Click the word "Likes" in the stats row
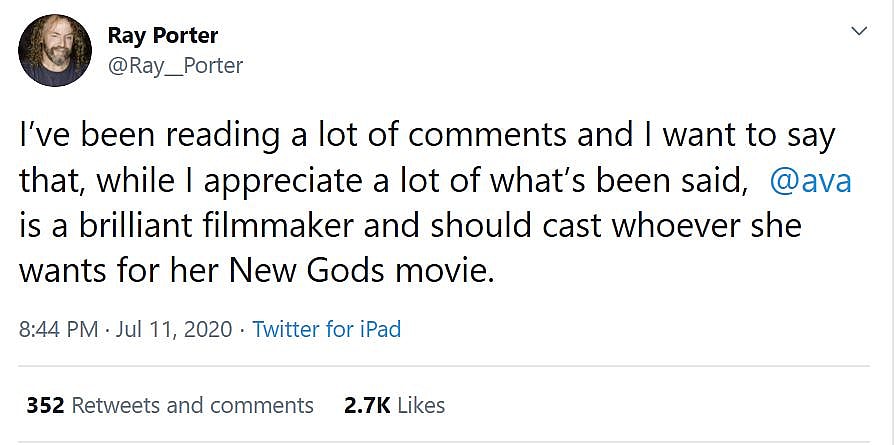Viewport: 895px width, 445px height. click(421, 405)
